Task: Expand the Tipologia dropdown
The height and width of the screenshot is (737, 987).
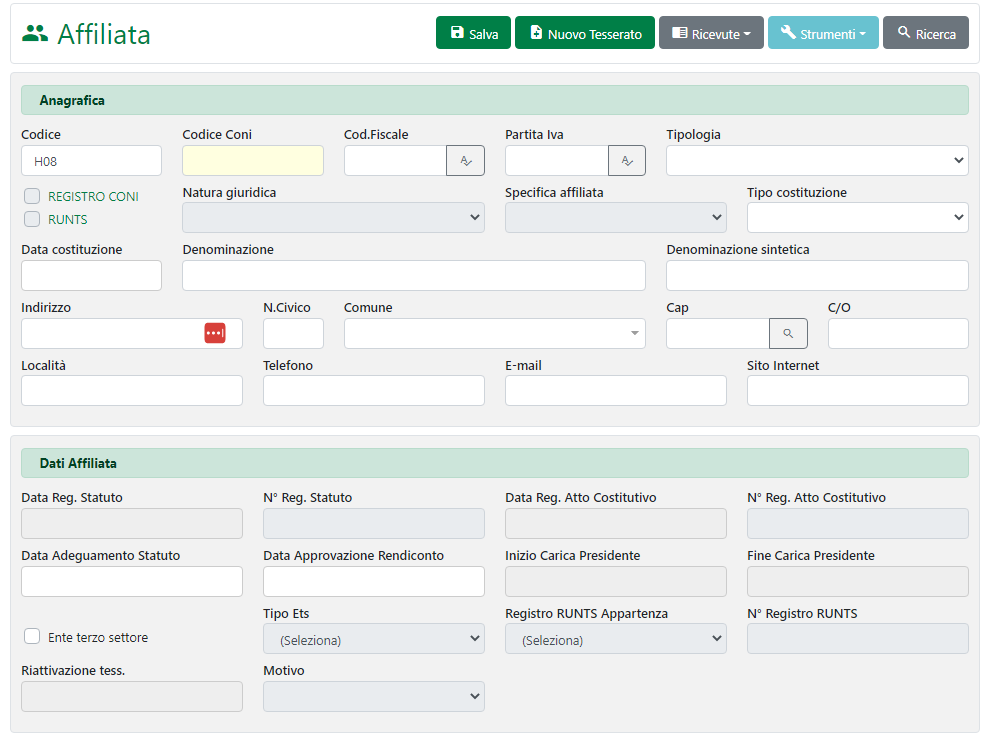Action: click(817, 161)
